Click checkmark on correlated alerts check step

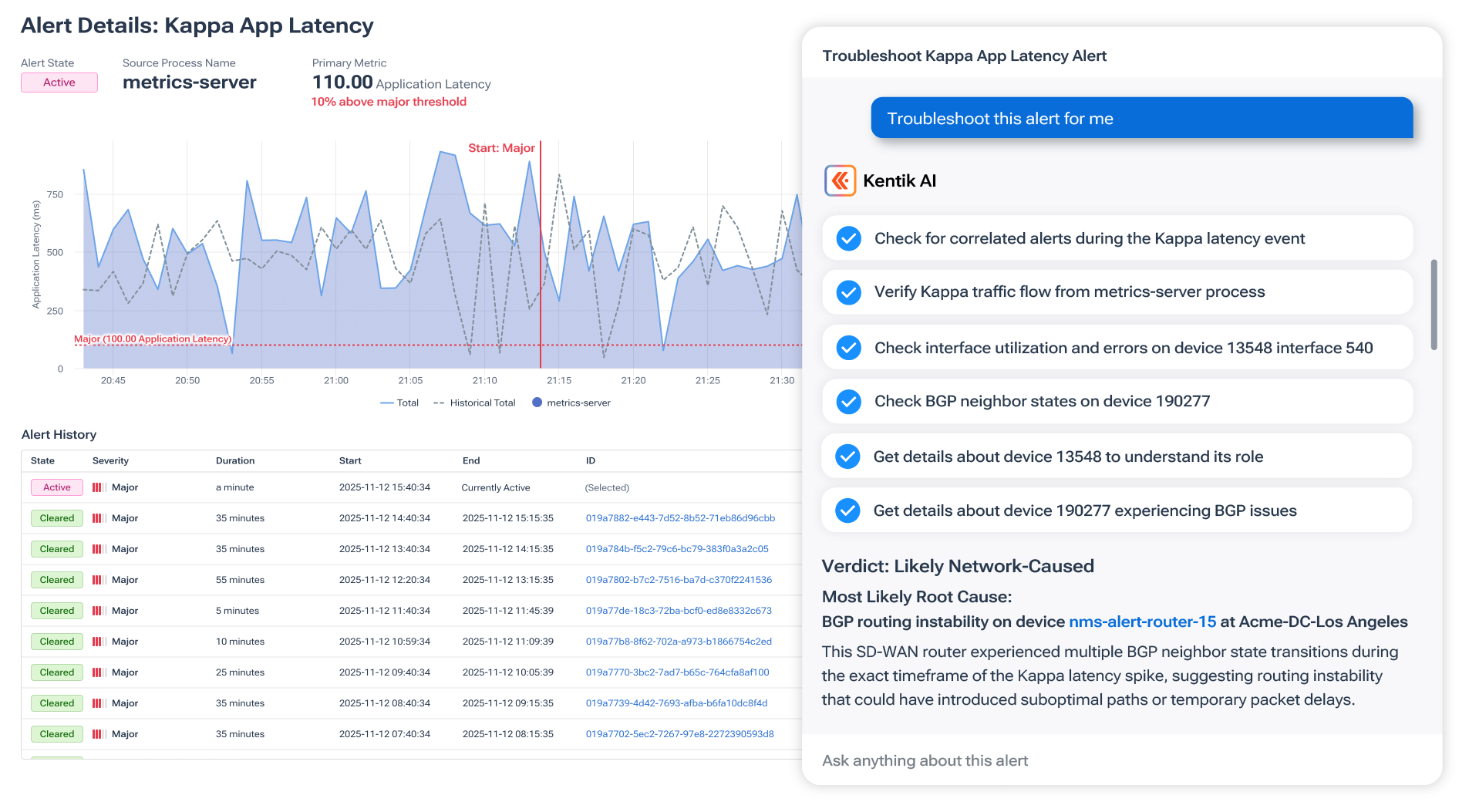pyautogui.click(x=848, y=238)
